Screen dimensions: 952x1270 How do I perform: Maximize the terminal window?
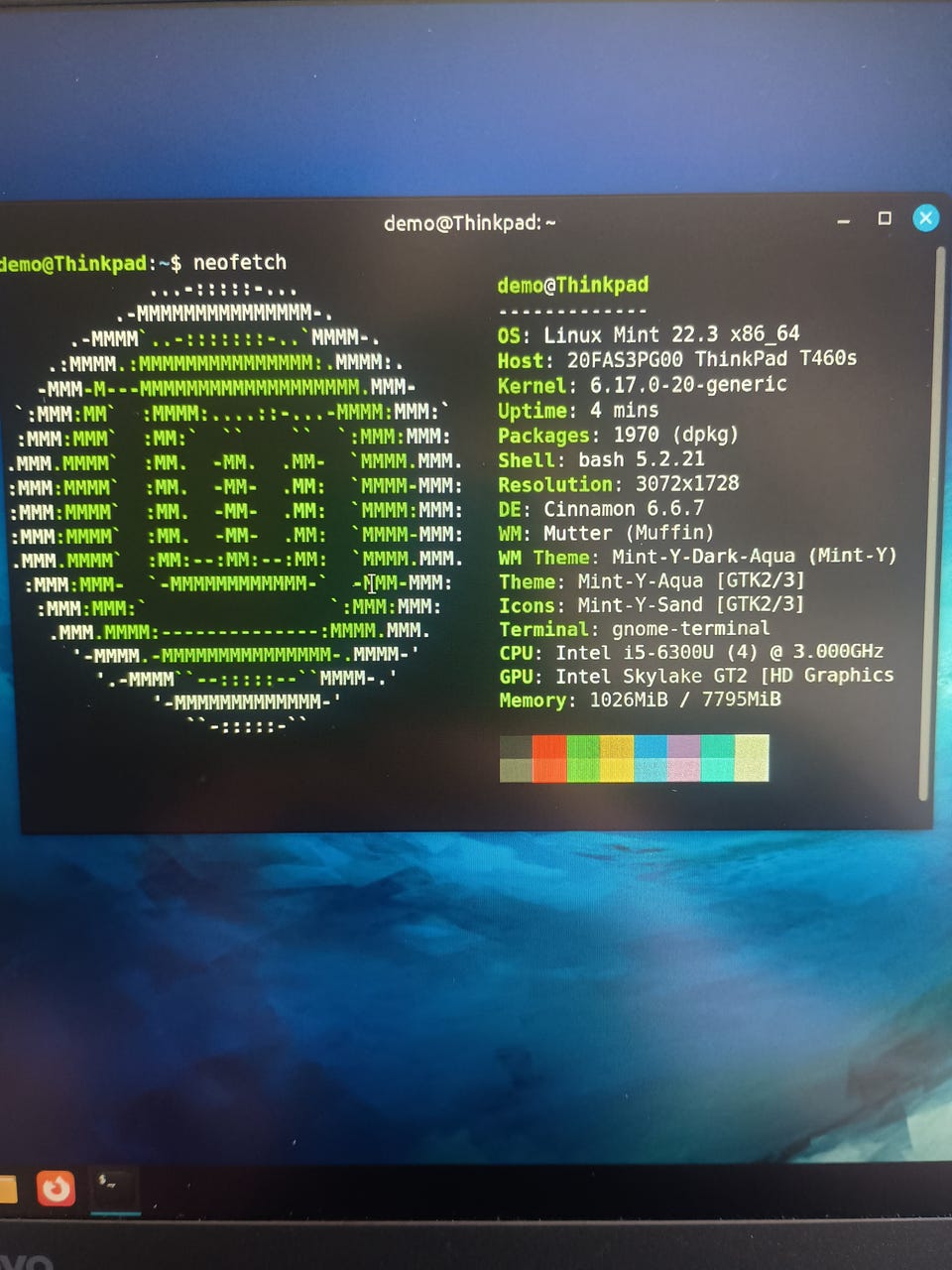pyautogui.click(x=885, y=218)
